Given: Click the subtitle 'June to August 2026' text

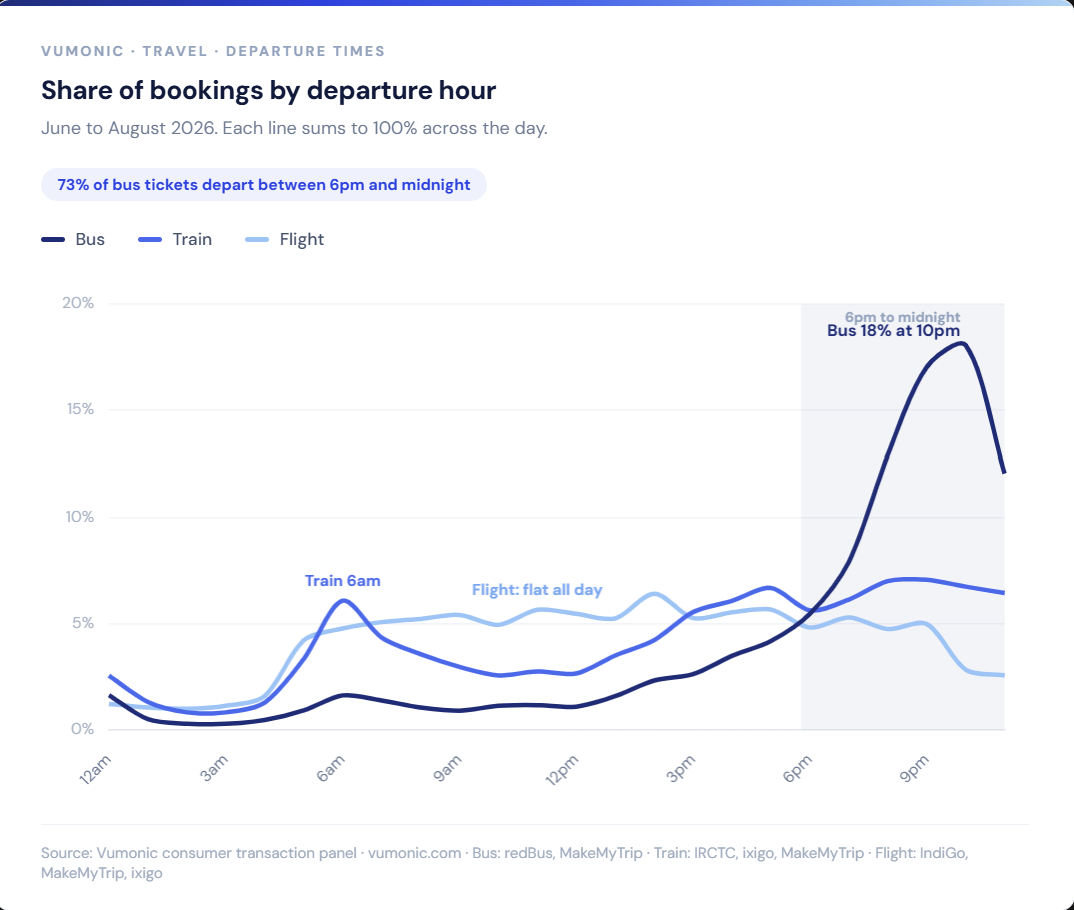Looking at the screenshot, I should coord(129,128).
